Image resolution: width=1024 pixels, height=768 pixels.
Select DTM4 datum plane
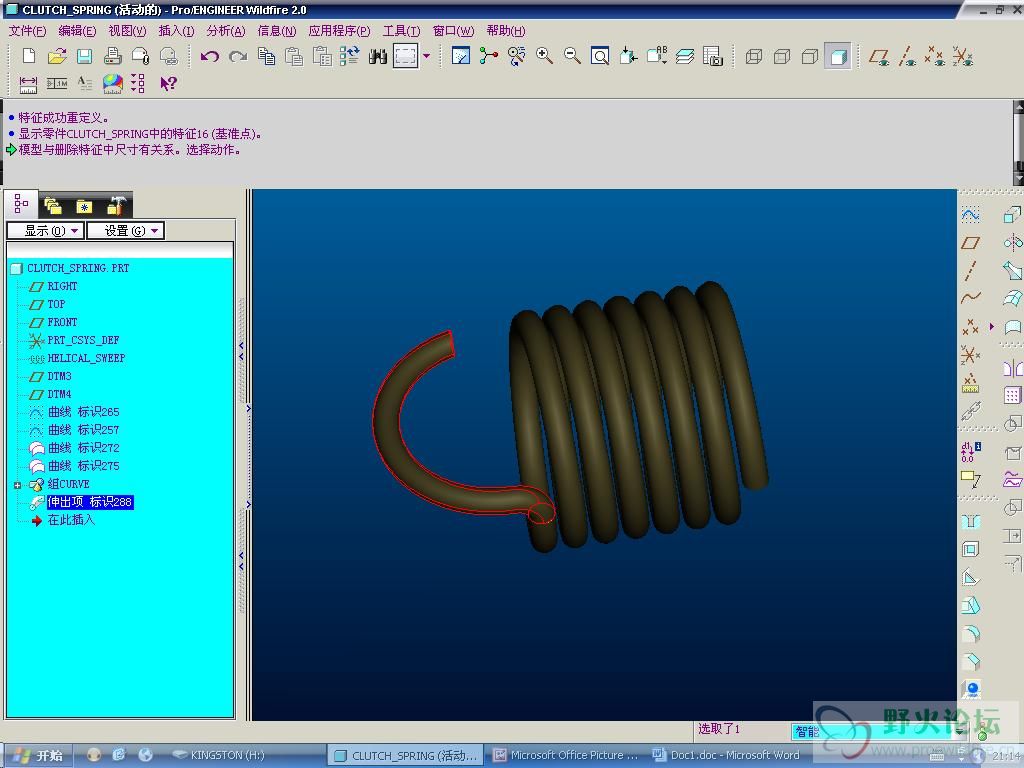tap(59, 394)
